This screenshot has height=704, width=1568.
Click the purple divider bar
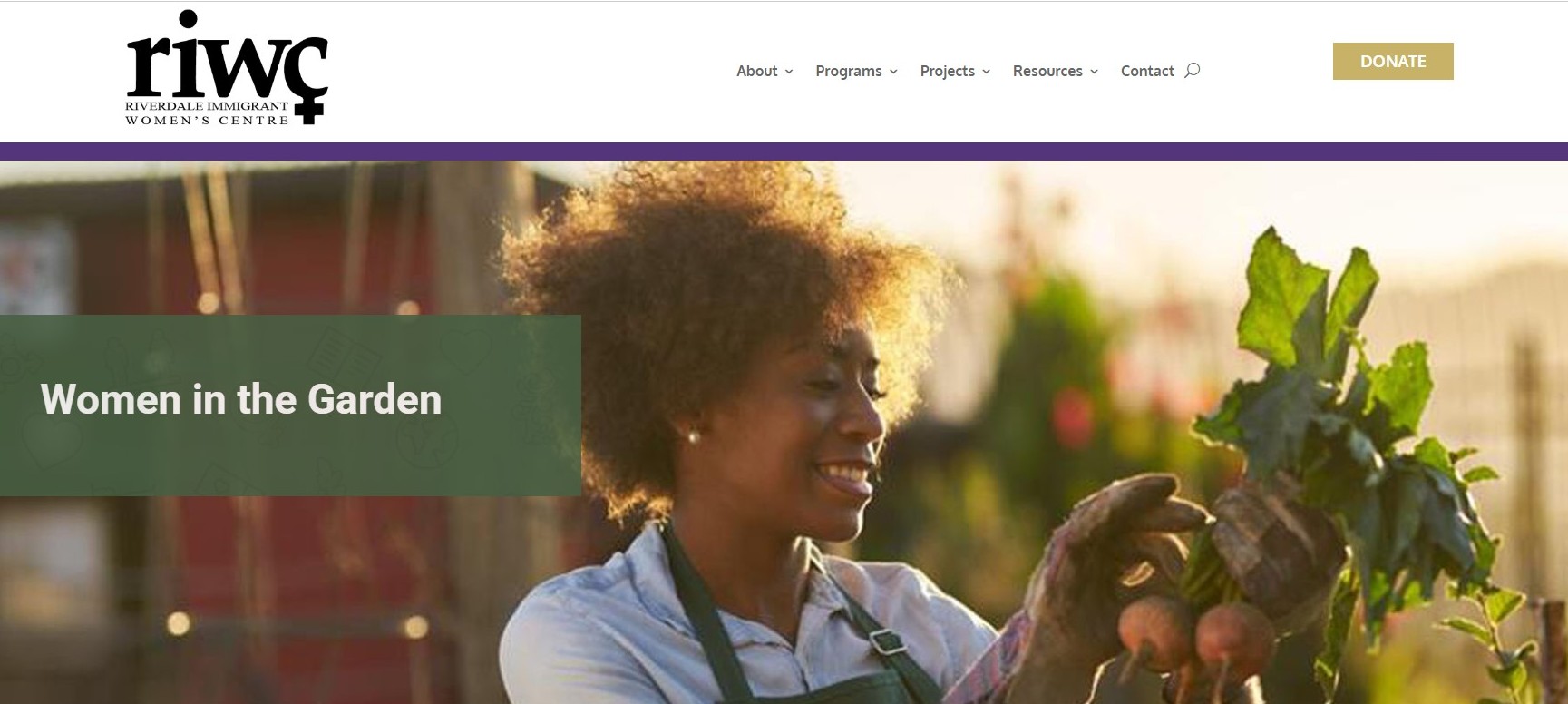point(784,151)
